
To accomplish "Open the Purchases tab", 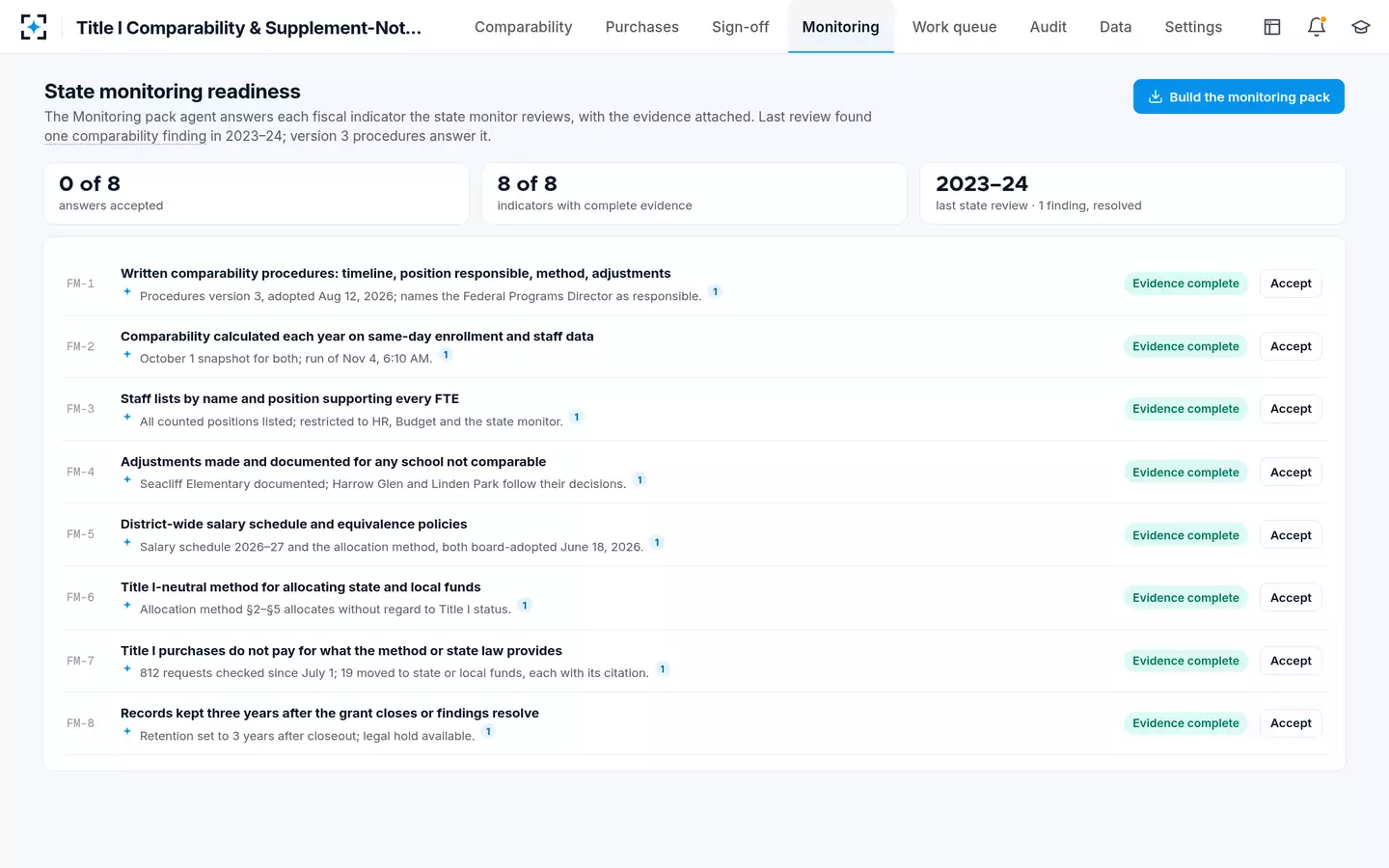I will click(x=642, y=27).
